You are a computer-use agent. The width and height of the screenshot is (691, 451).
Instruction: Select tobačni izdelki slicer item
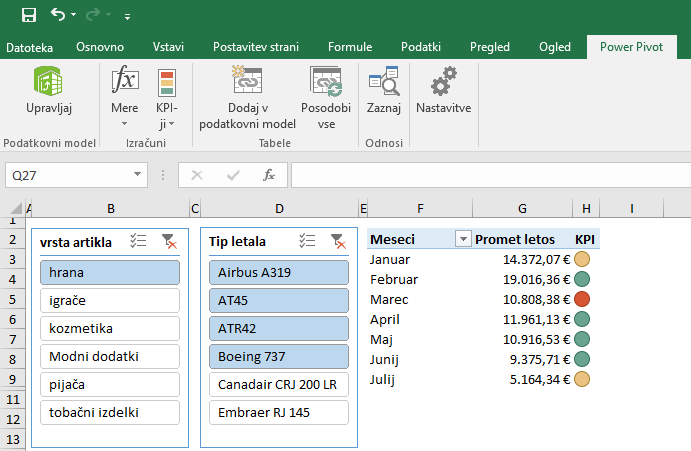click(110, 413)
